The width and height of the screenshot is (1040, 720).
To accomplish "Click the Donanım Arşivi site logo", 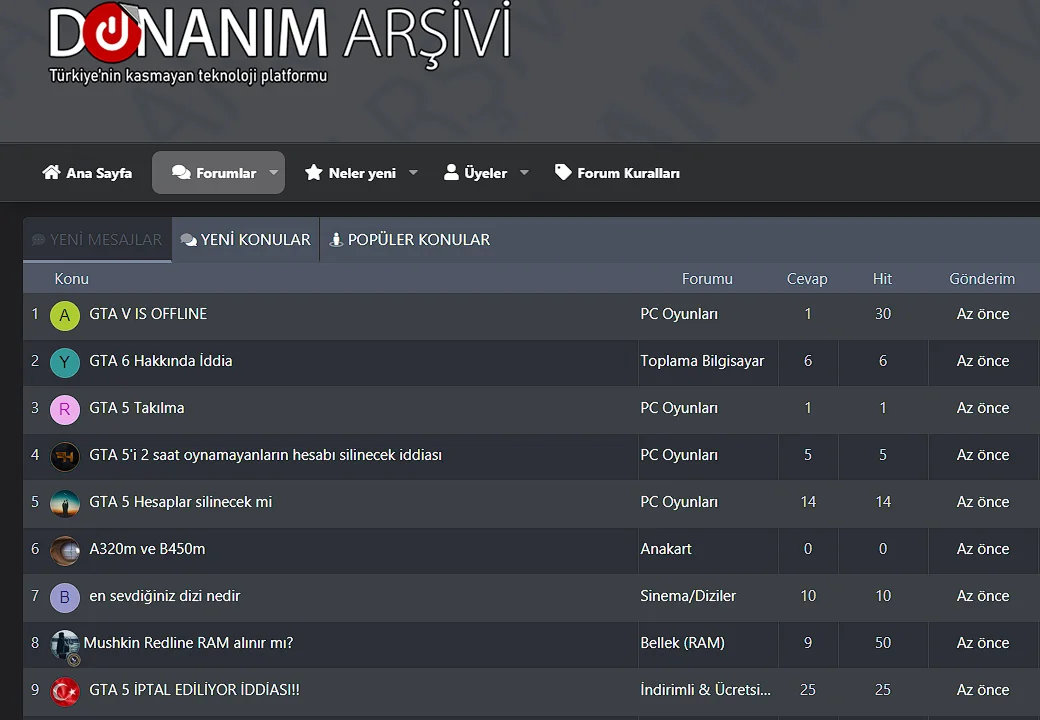I will click(x=280, y=43).
